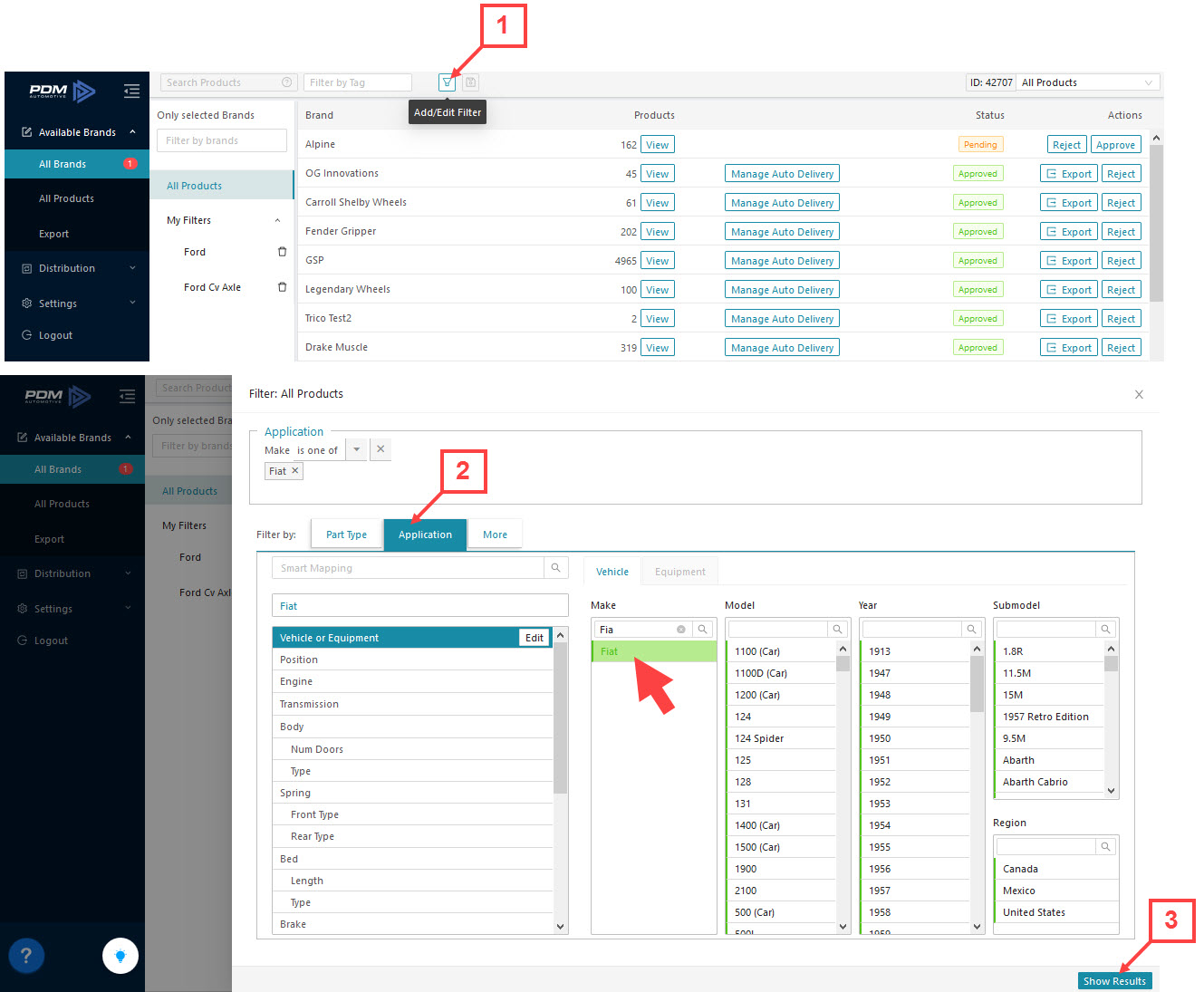Viewport: 1204px width, 992px height.
Task: Click the Region search magnifier icon
Action: (x=1105, y=847)
